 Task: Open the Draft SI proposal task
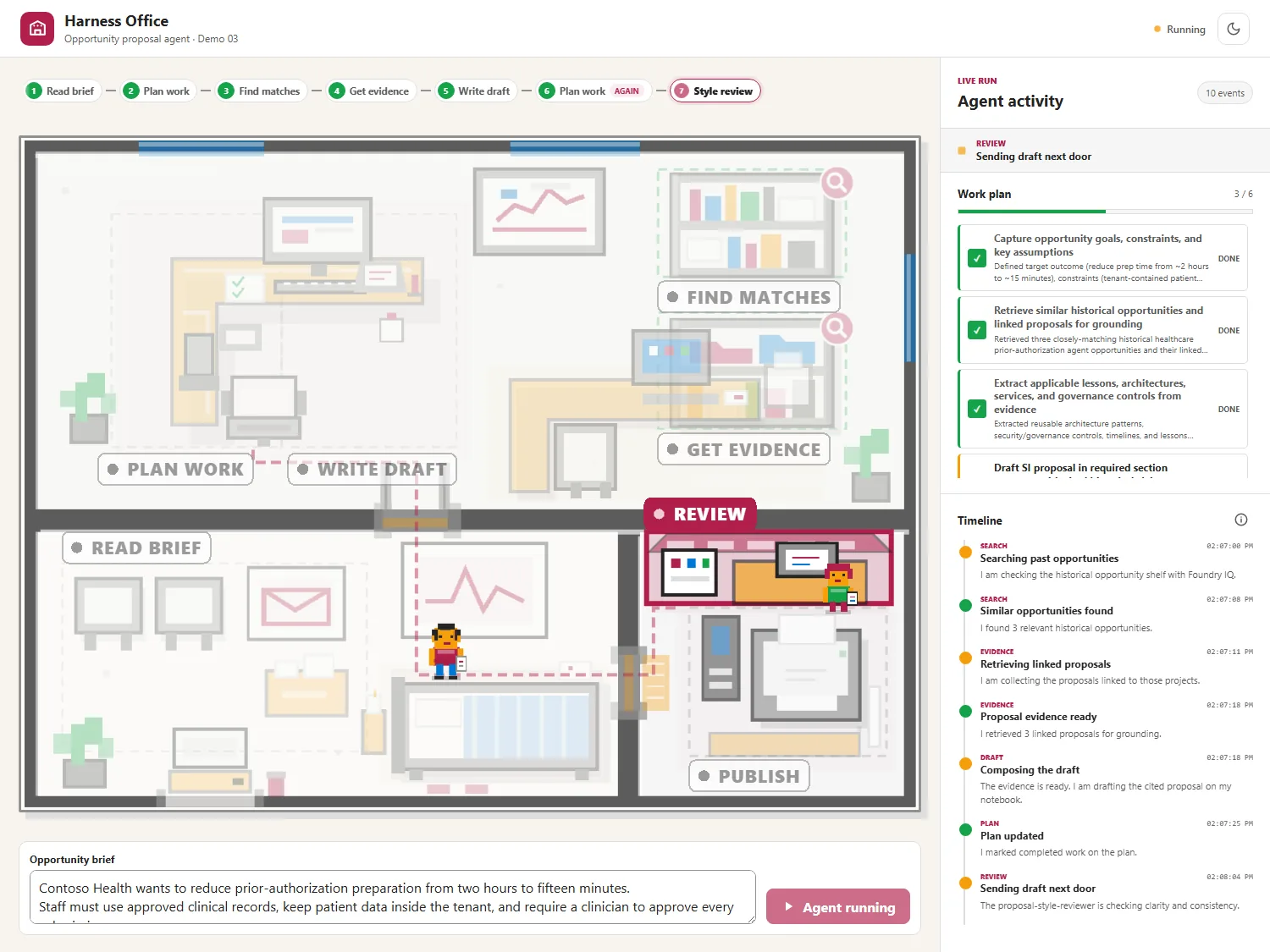(1102, 467)
